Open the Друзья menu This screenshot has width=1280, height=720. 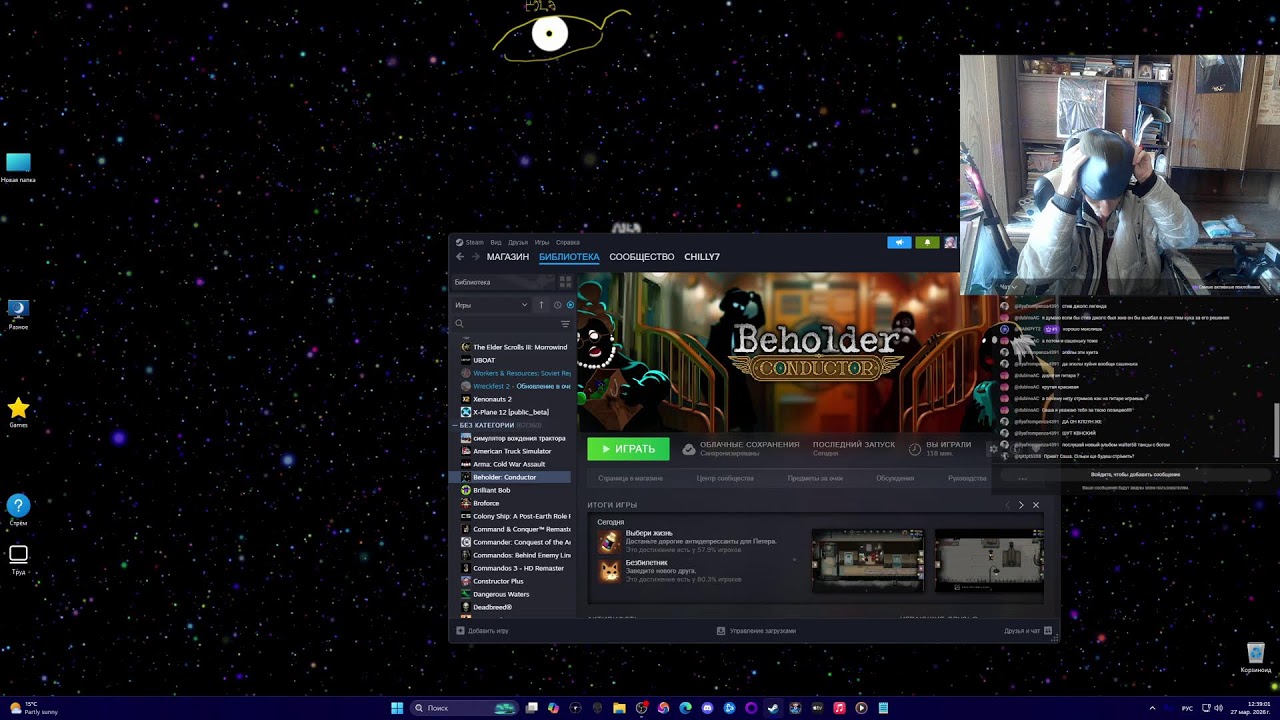tap(518, 242)
